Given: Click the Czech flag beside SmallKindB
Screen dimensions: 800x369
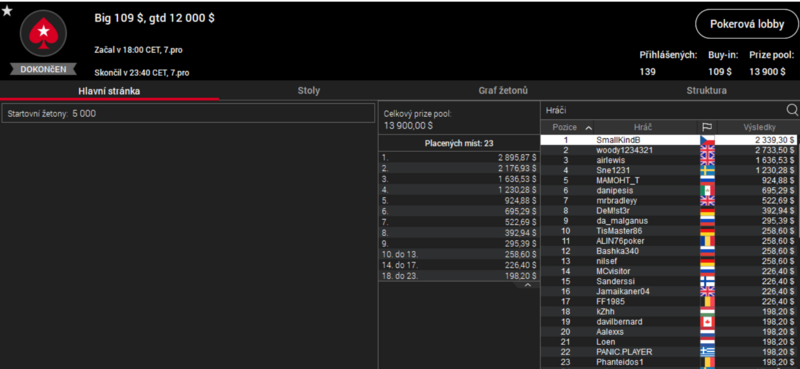Looking at the screenshot, I should (707, 140).
